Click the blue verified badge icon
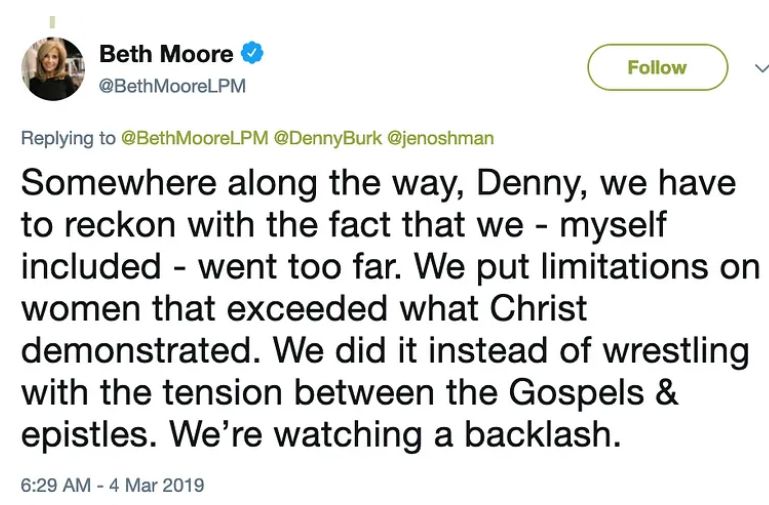Viewport: 769px width, 505px height. [255, 53]
